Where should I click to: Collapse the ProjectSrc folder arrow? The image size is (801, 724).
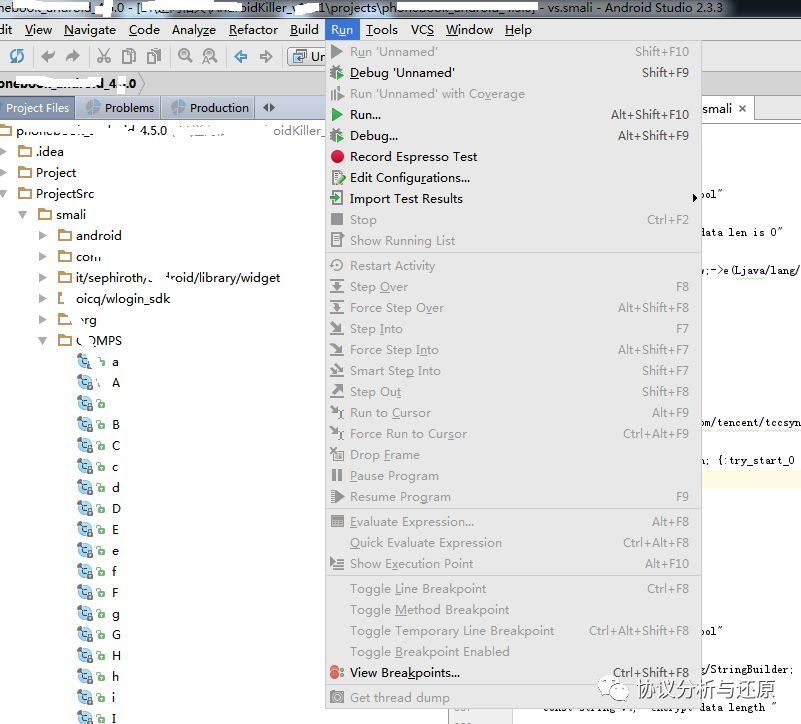coord(3,193)
